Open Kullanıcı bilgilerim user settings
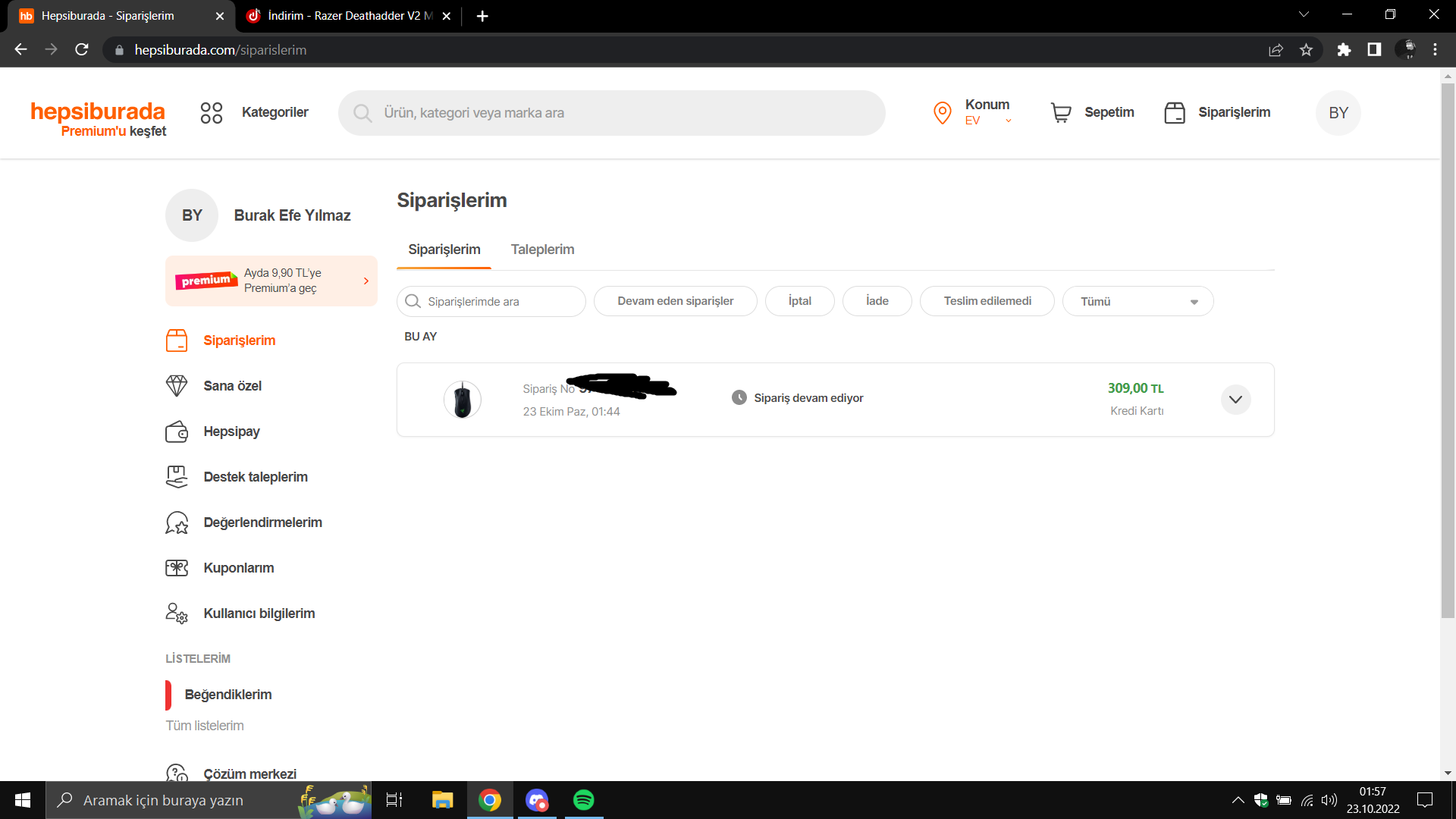Image resolution: width=1456 pixels, height=819 pixels. pyautogui.click(x=259, y=613)
